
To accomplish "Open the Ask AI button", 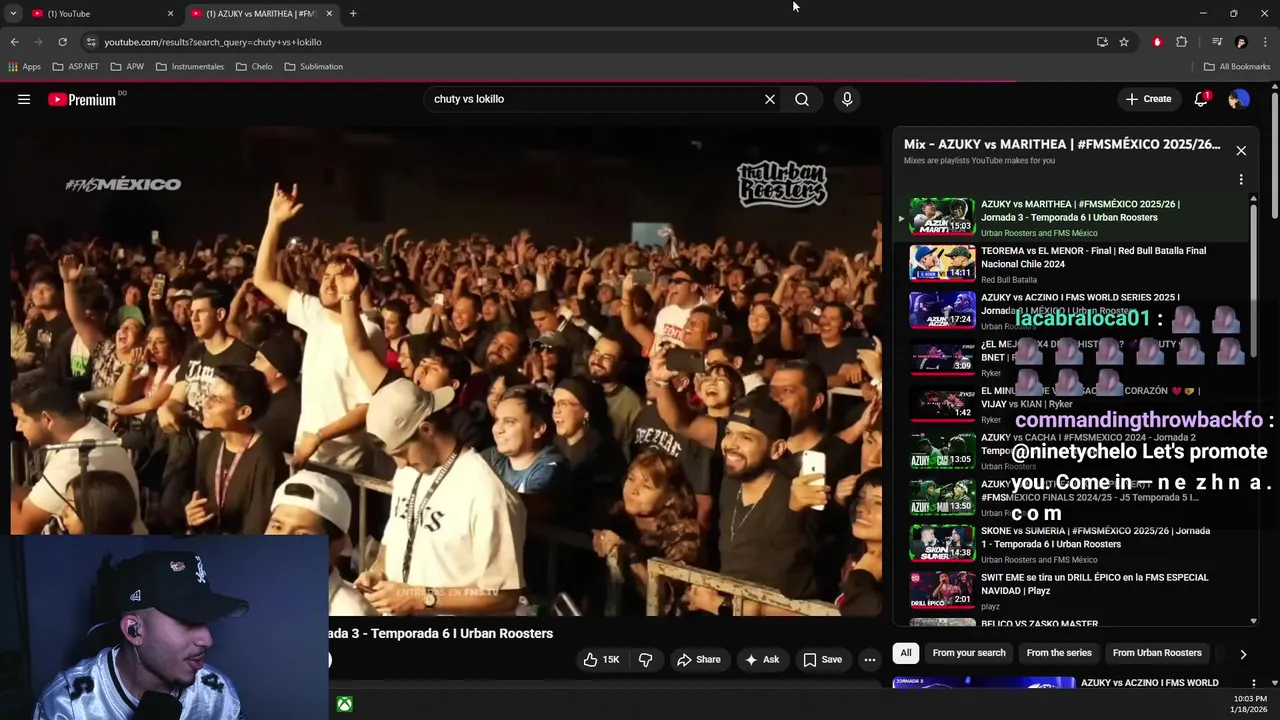I will [x=762, y=660].
